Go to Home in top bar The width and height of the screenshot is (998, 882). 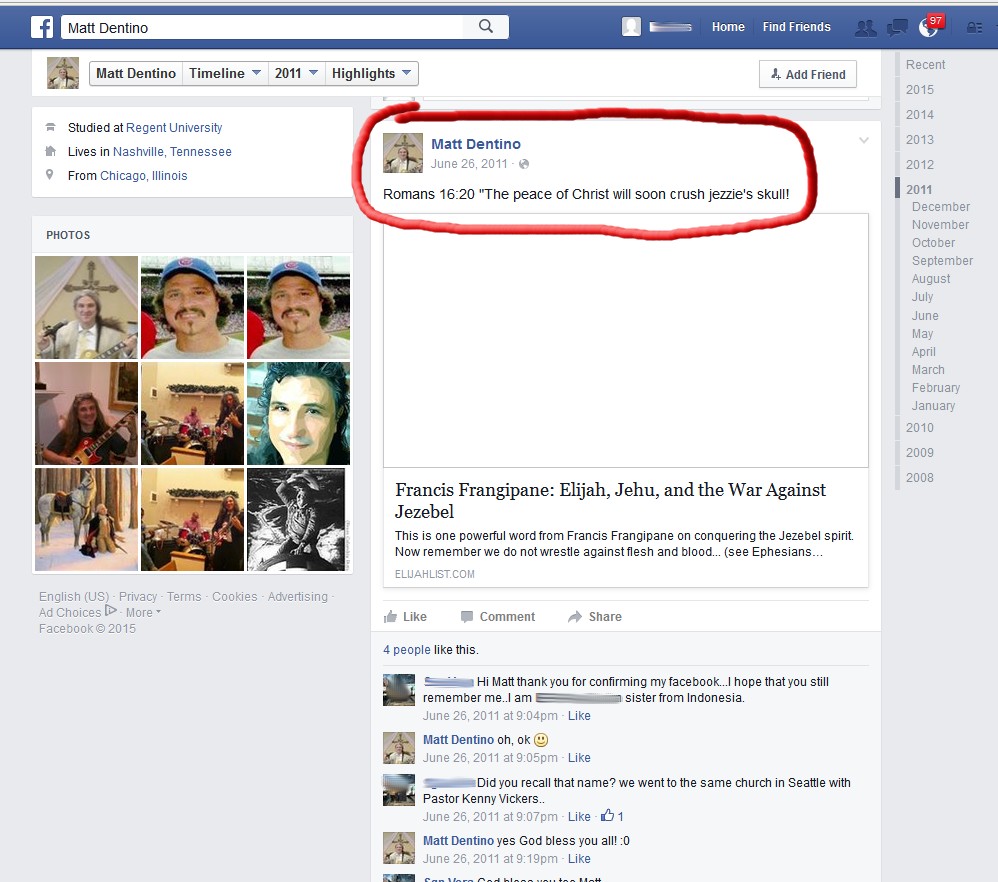(x=728, y=27)
